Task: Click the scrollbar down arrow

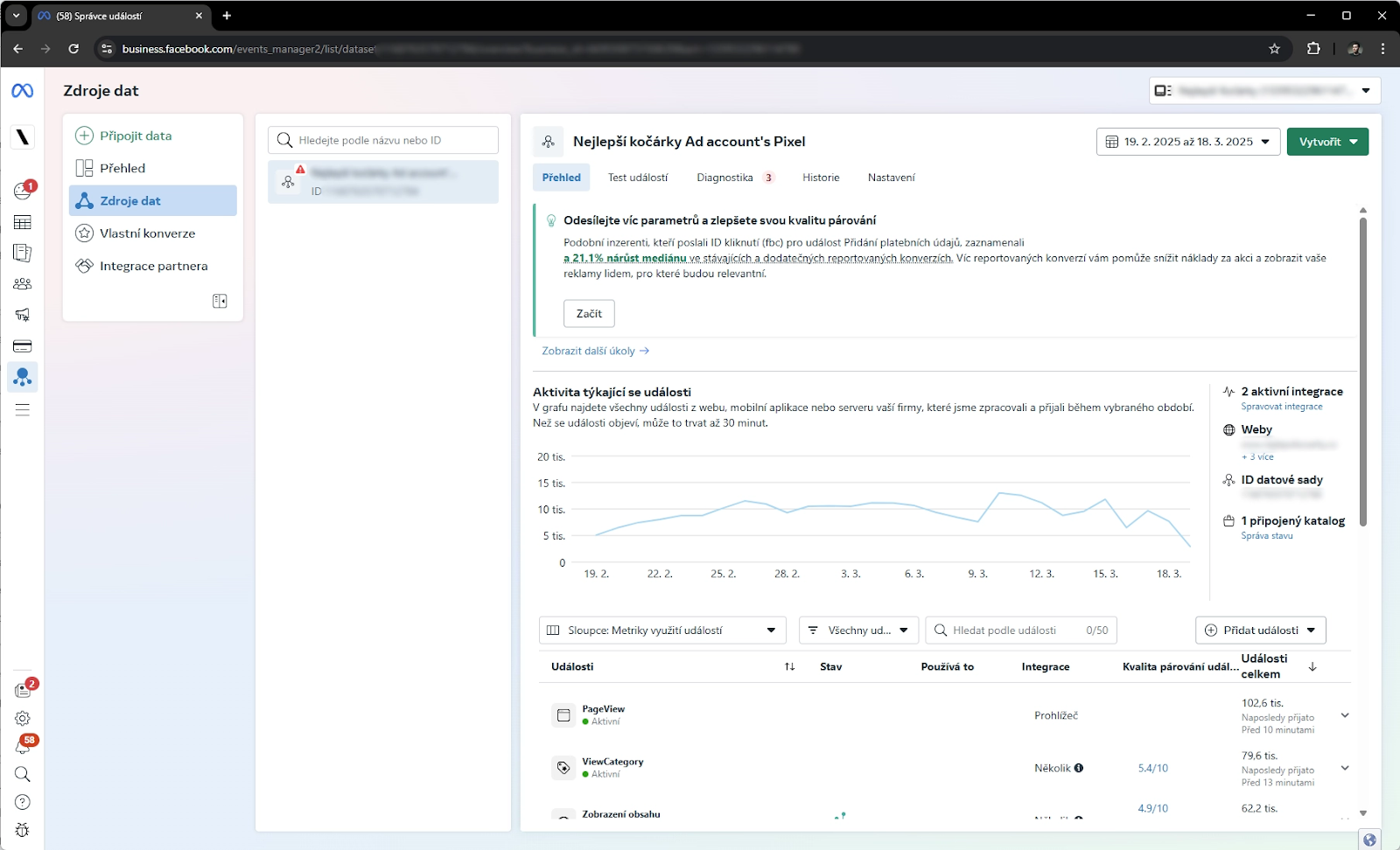Action: pos(1362,813)
